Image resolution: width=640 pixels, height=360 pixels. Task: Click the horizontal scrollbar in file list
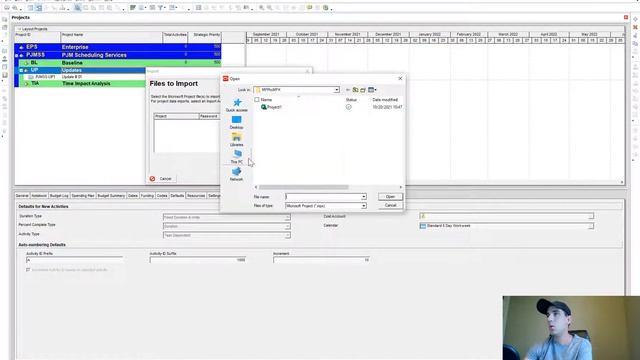tap(304, 187)
